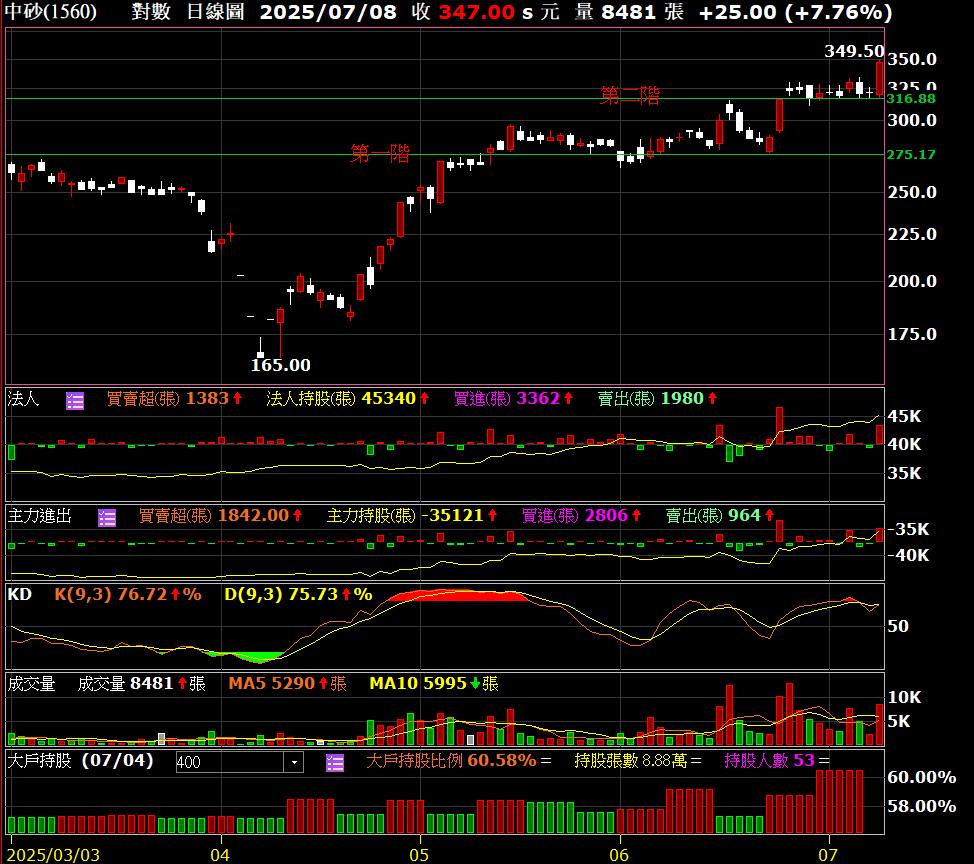Click the 2025/03/03 date axis label
The width and height of the screenshot is (974, 864).
pyautogui.click(x=53, y=855)
